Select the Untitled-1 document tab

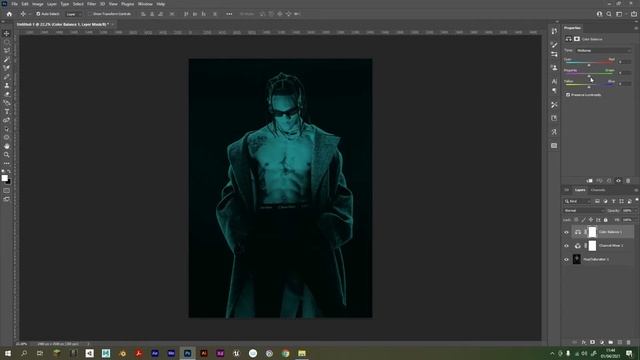pyautogui.click(x=62, y=24)
